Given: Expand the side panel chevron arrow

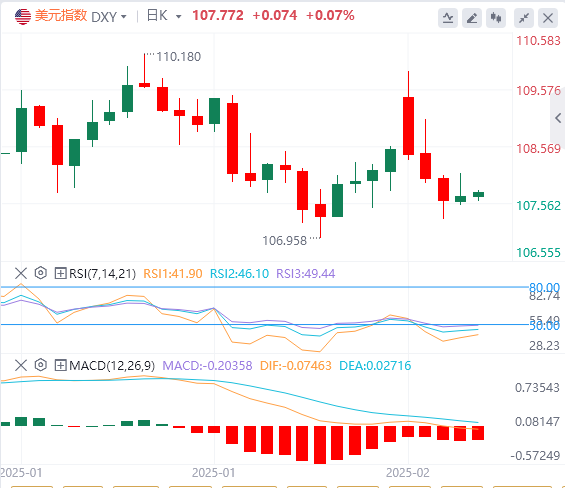Looking at the screenshot, I should click(558, 118).
